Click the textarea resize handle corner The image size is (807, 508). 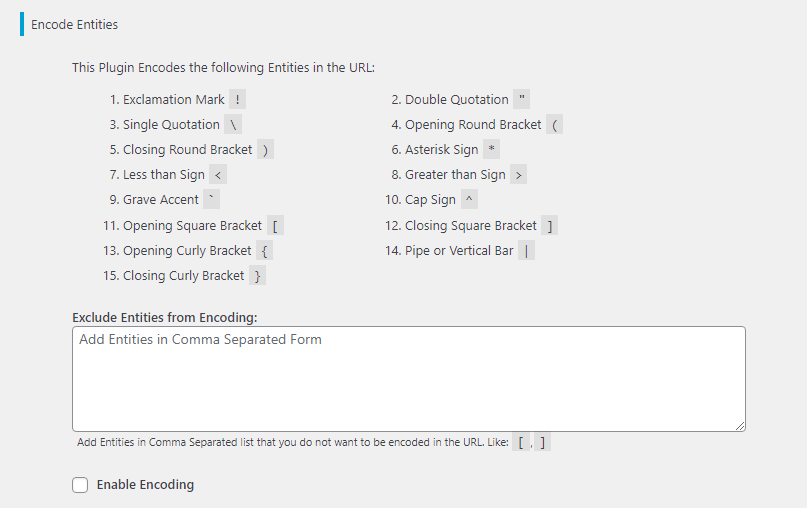click(740, 426)
